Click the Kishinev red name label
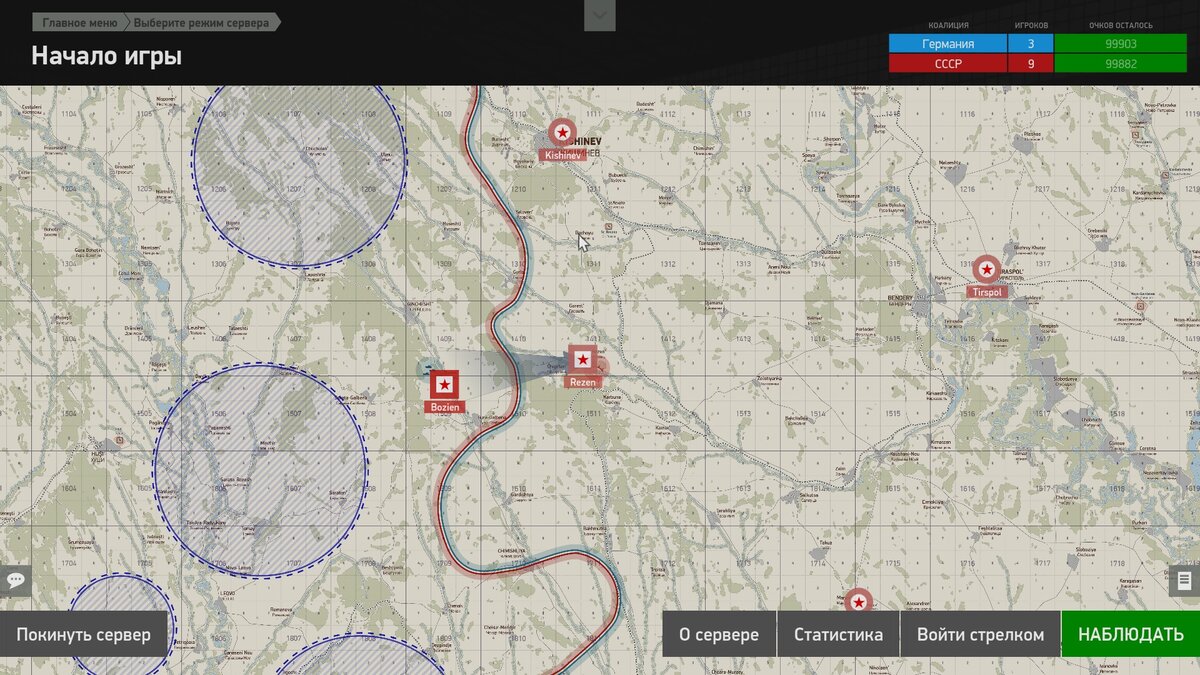Screen dimensions: 1200x675 tap(562, 156)
